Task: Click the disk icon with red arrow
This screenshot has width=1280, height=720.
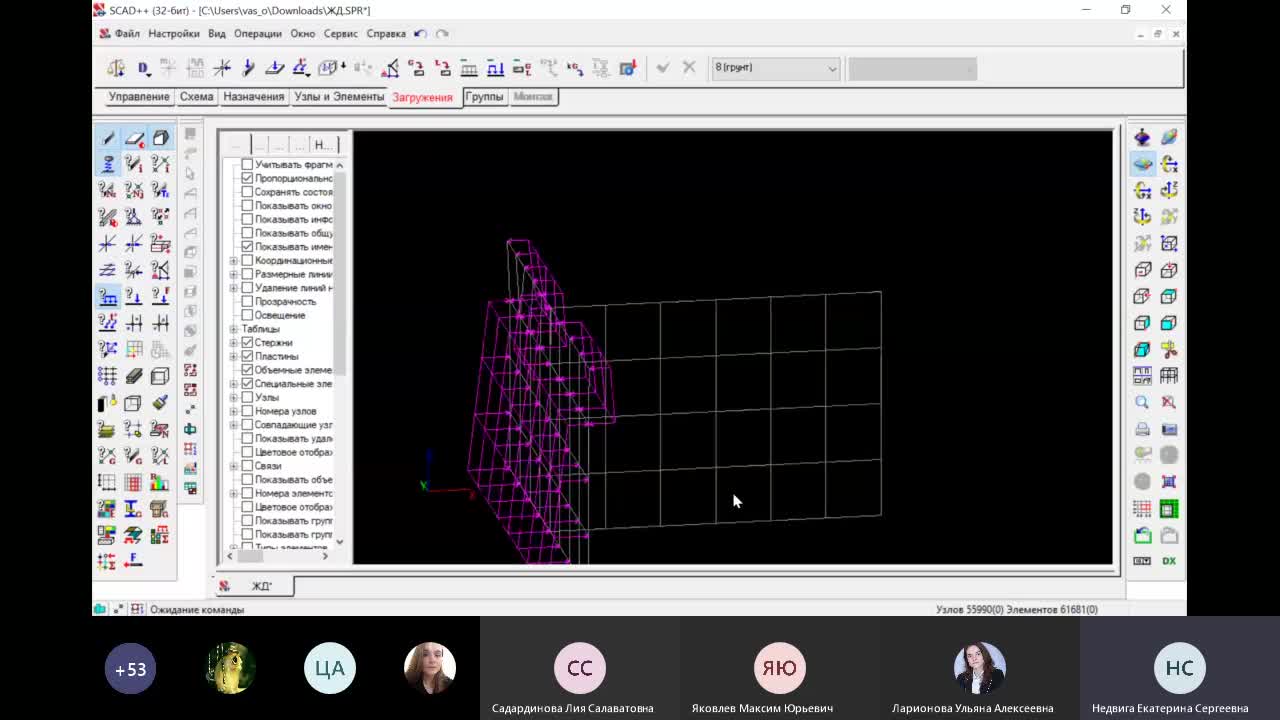Action: point(627,68)
